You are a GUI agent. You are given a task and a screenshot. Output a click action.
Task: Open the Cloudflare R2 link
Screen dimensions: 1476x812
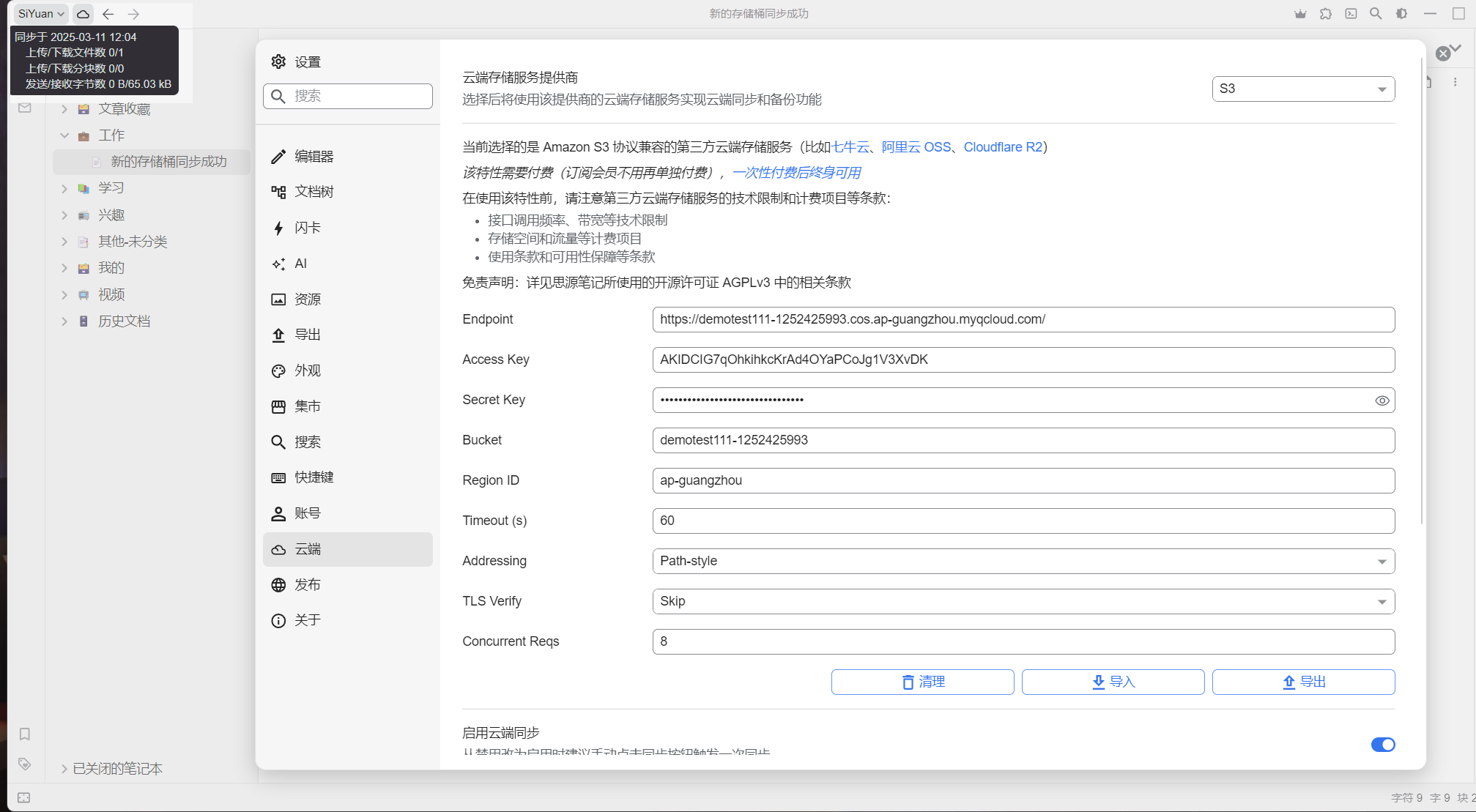[1002, 147]
